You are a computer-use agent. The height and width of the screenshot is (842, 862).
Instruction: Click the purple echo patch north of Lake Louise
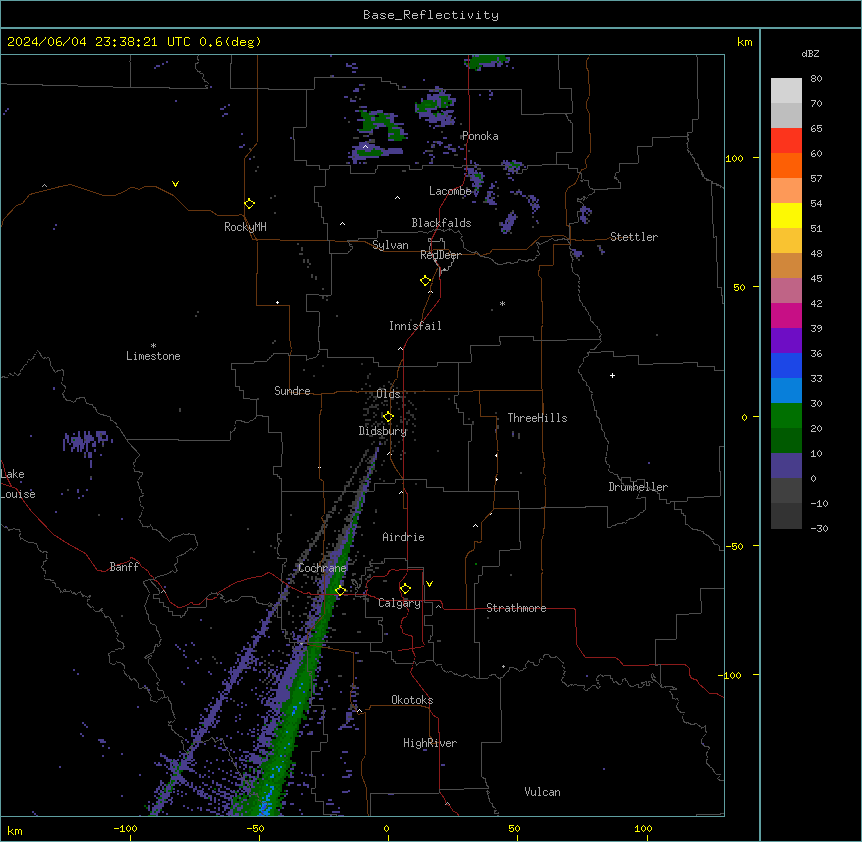click(87, 442)
